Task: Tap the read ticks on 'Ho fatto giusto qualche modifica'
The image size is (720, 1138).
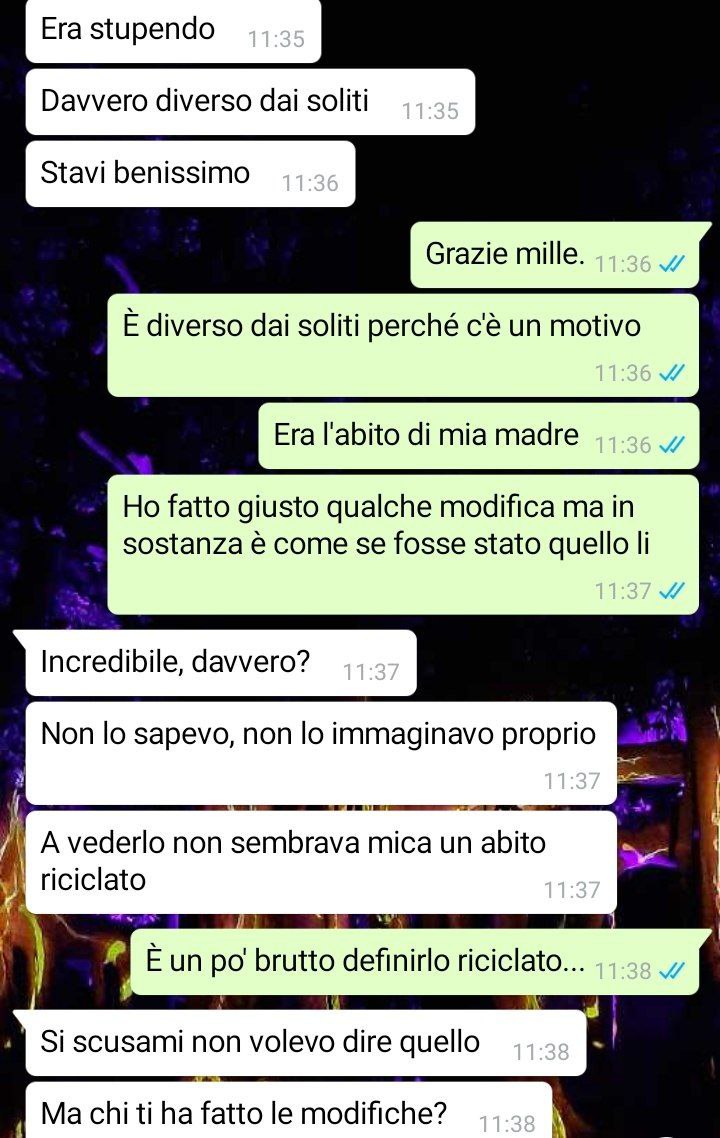Action: pos(671,591)
